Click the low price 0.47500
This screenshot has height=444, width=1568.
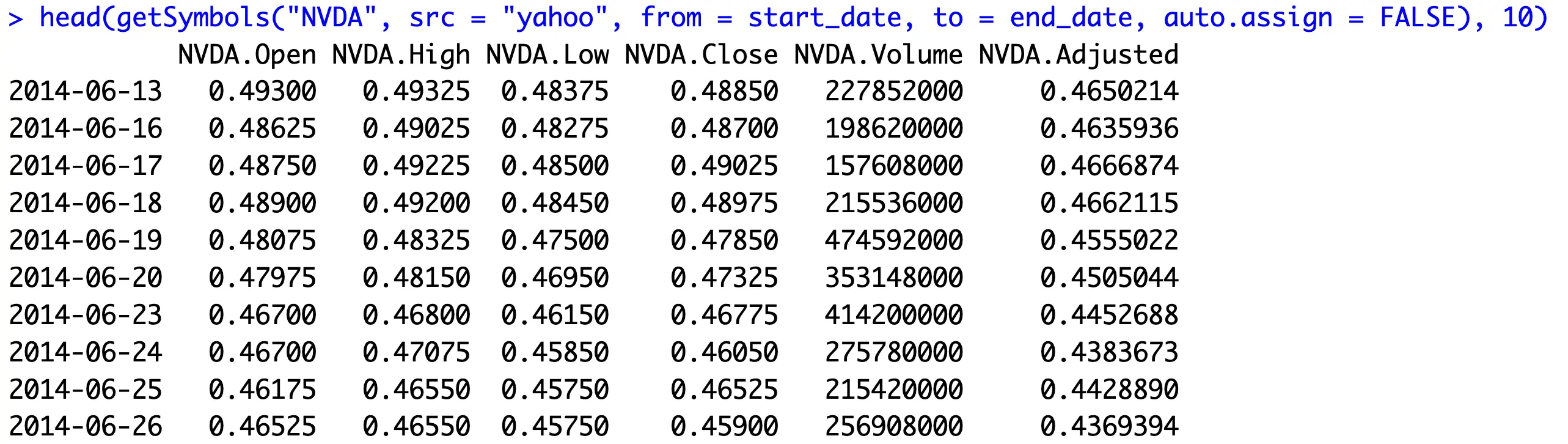coord(555,240)
